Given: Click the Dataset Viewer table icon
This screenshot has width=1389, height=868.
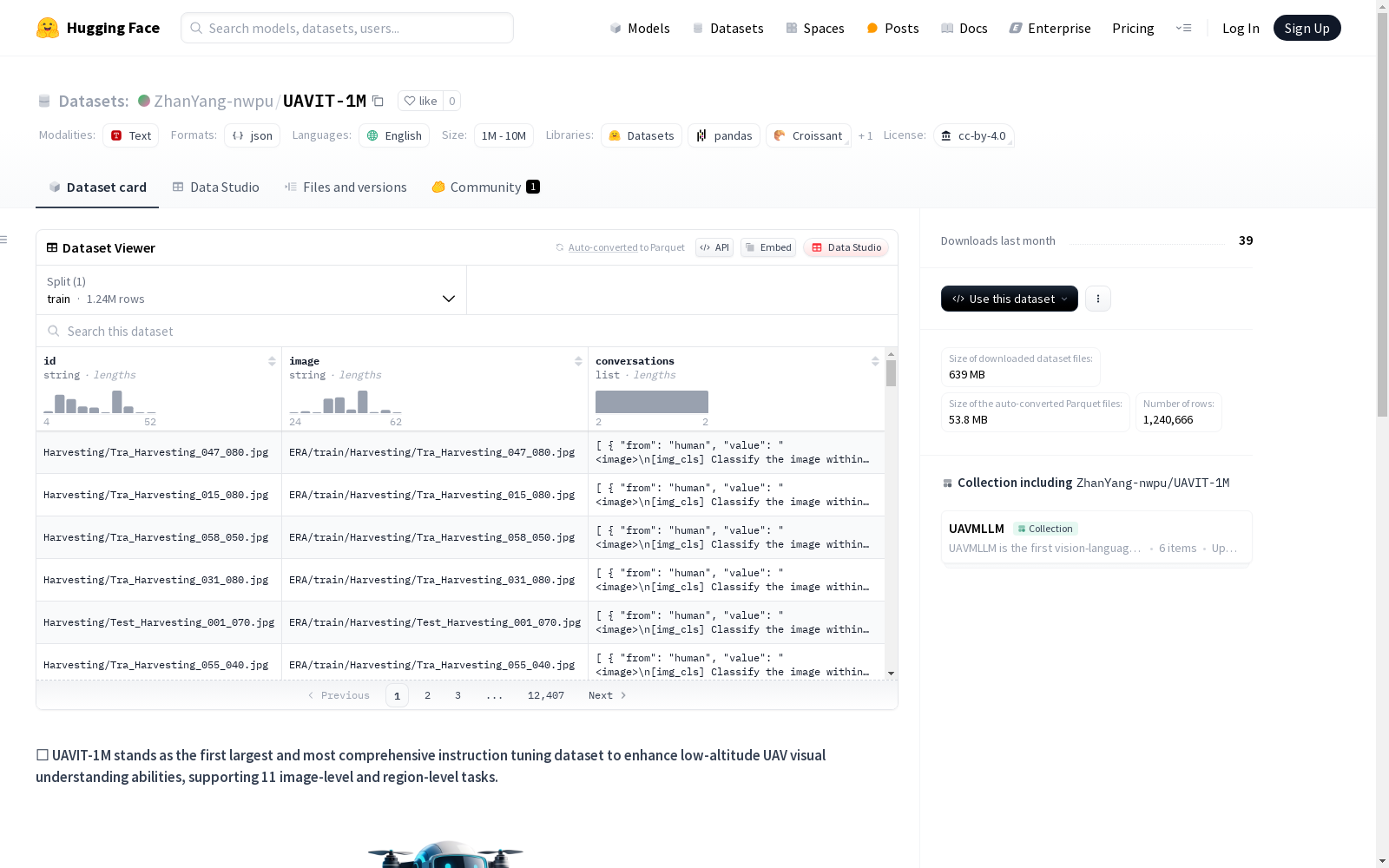Looking at the screenshot, I should click(x=52, y=247).
